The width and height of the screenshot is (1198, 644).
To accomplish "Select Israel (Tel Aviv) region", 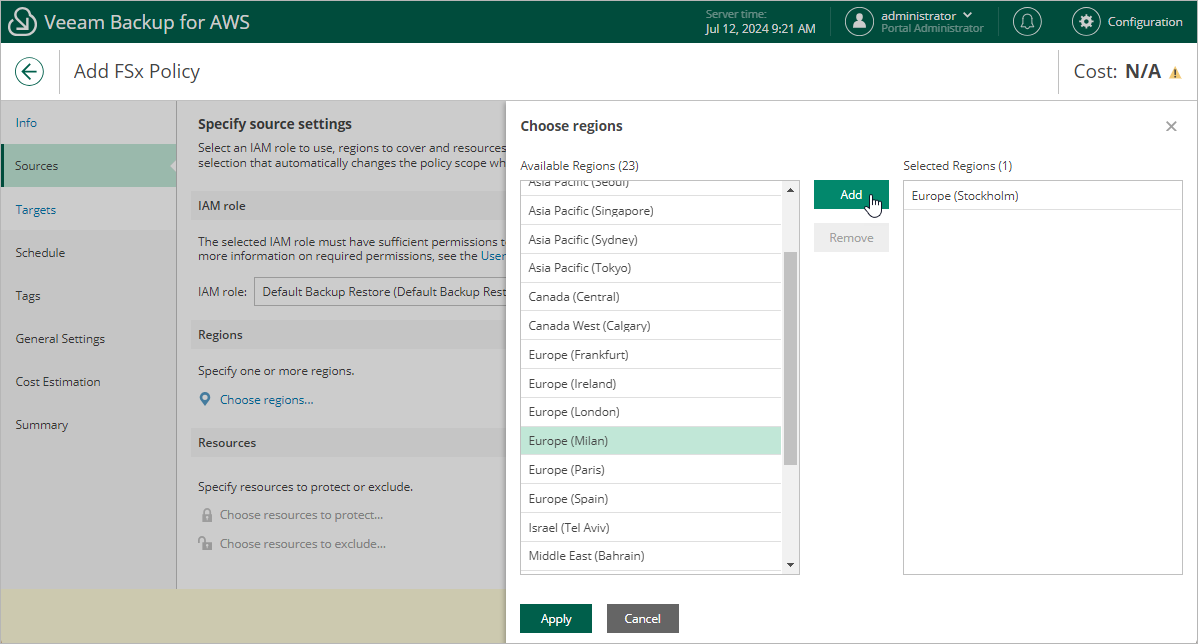I will tap(651, 528).
